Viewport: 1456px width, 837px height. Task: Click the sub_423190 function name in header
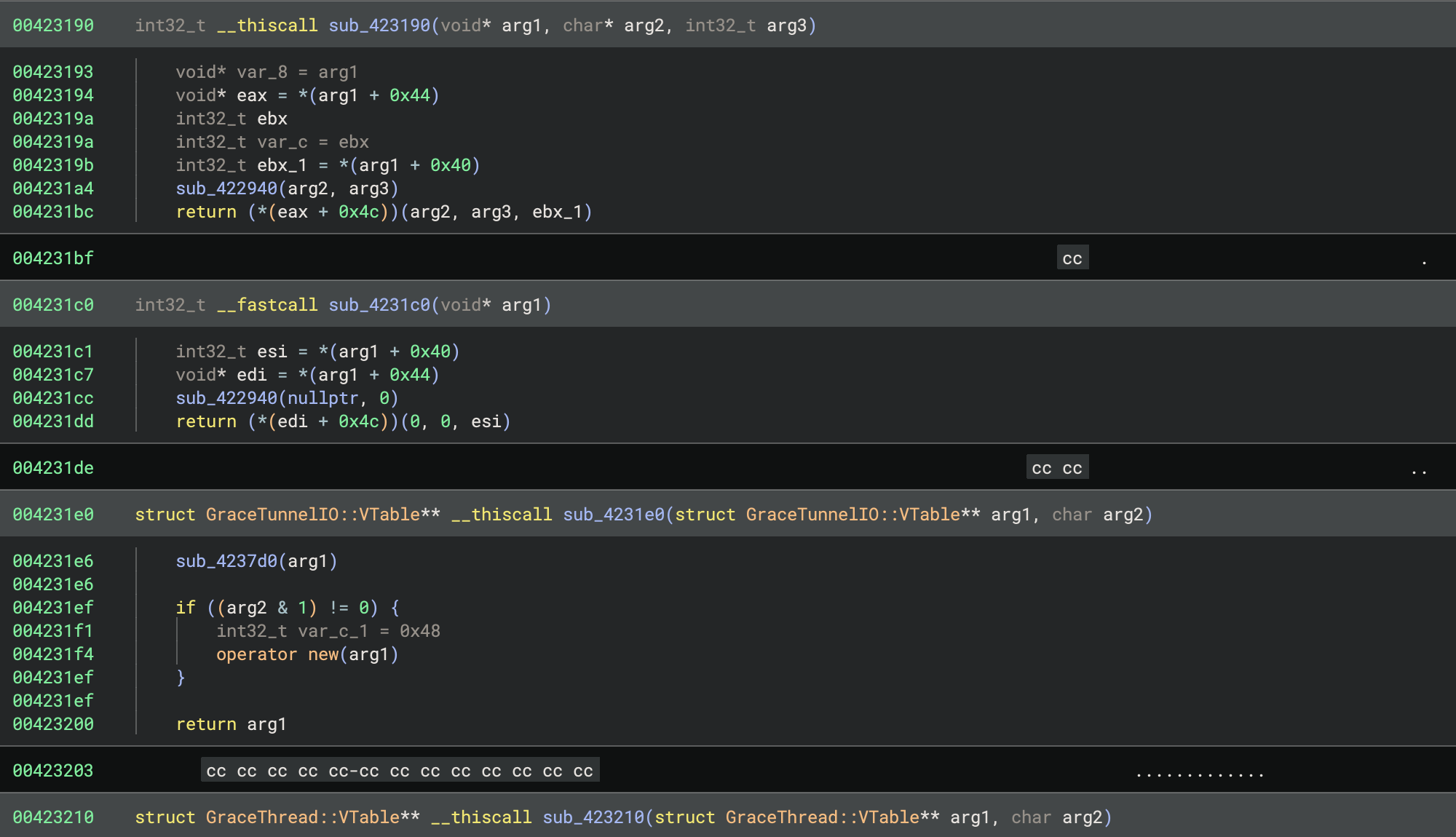coord(379,25)
